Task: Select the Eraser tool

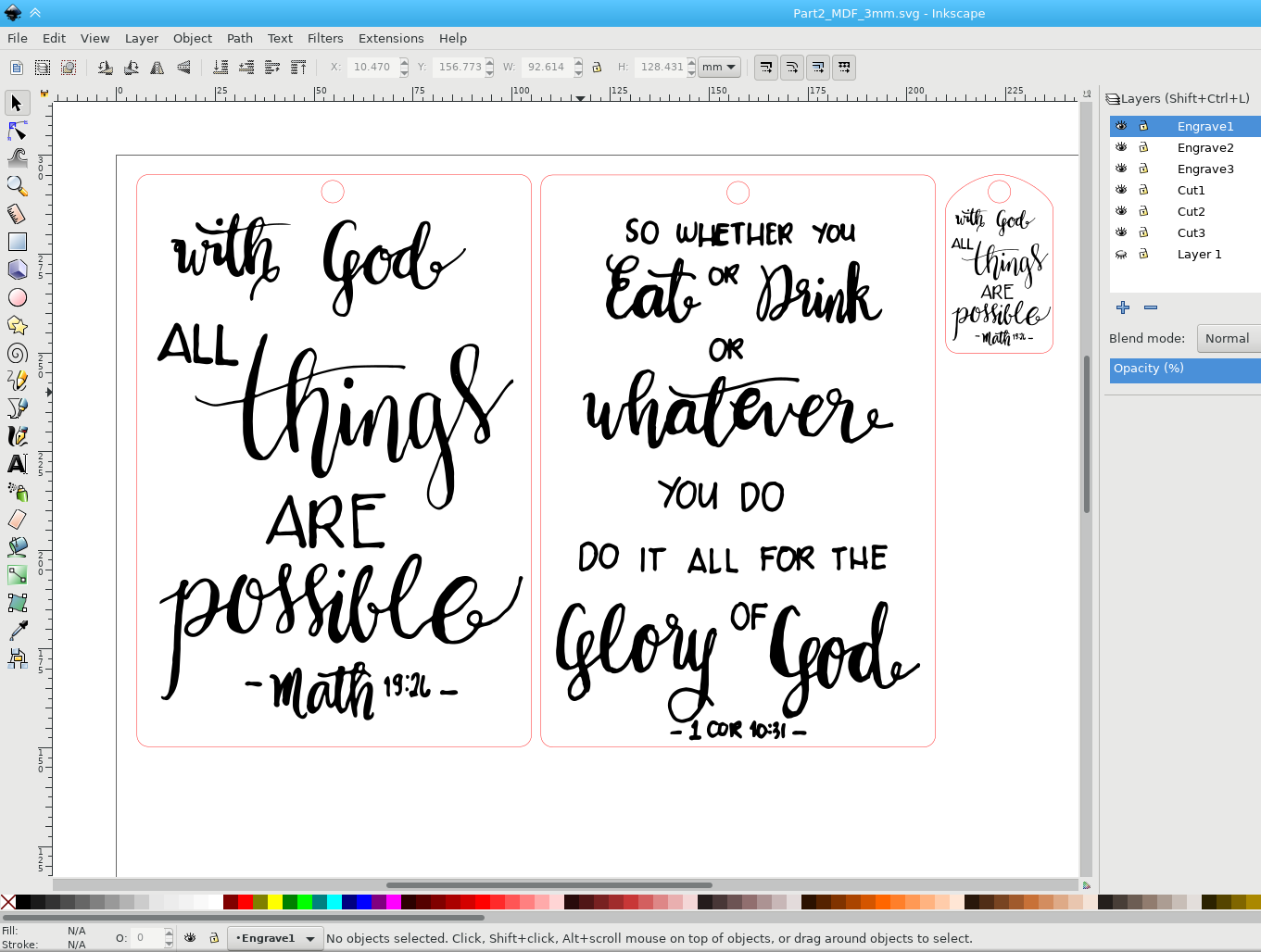Action: [17, 520]
